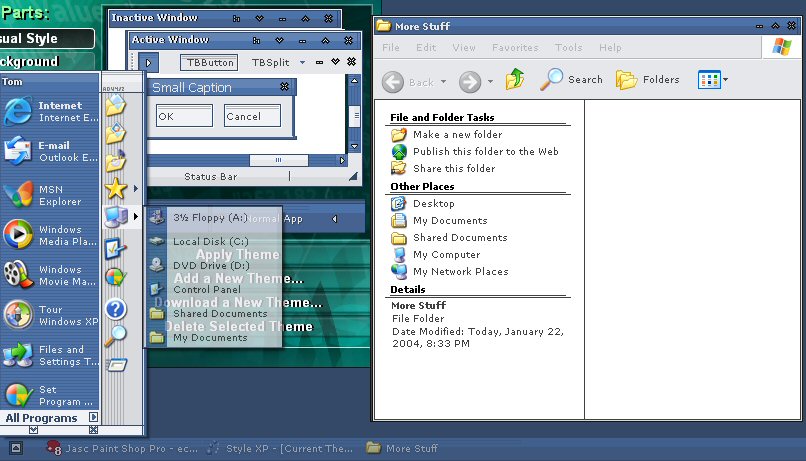Select Local Disk (C:) menu item
806x461 pixels.
tap(214, 241)
